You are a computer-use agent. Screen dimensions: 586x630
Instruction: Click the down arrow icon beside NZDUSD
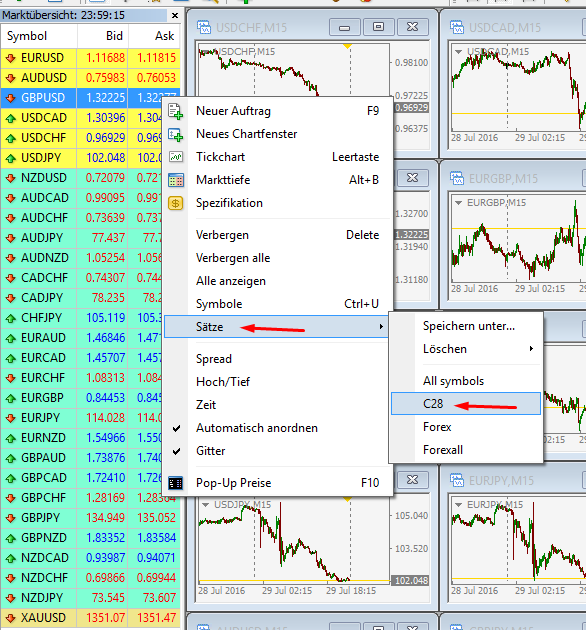tap(11, 178)
